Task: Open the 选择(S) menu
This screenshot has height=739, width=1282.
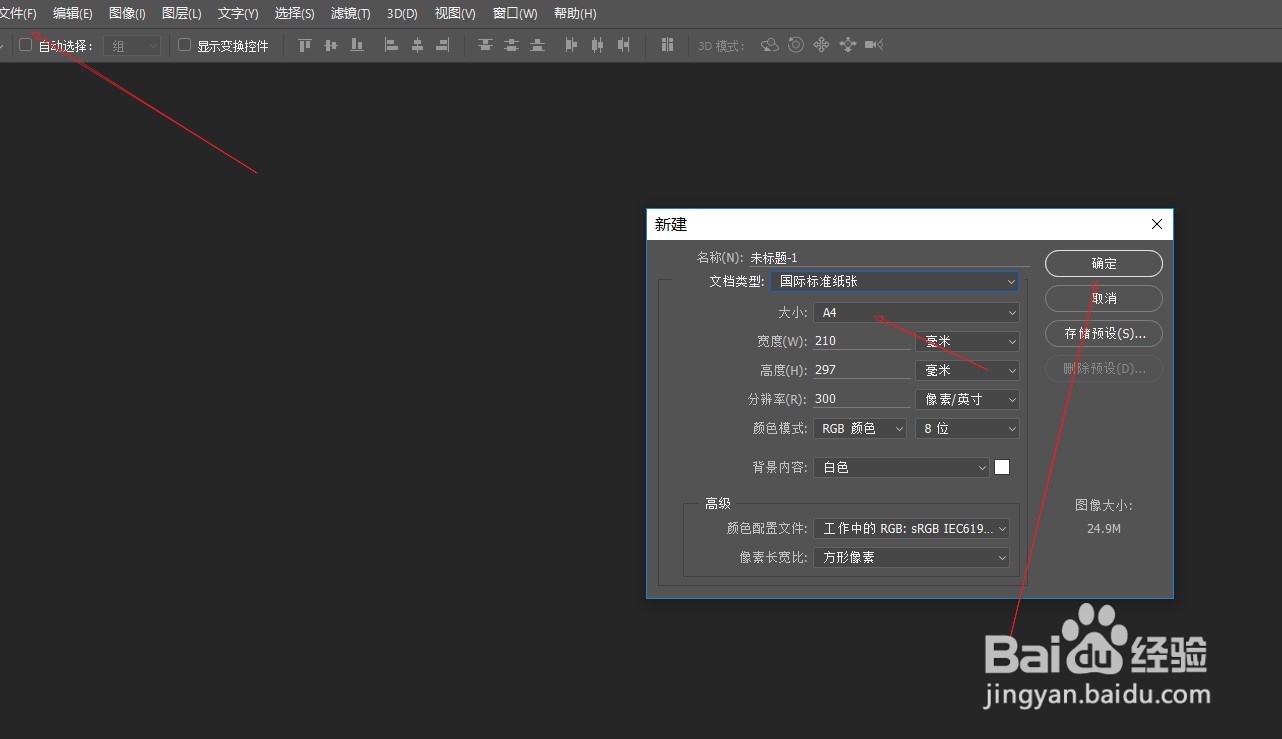Action: [294, 13]
